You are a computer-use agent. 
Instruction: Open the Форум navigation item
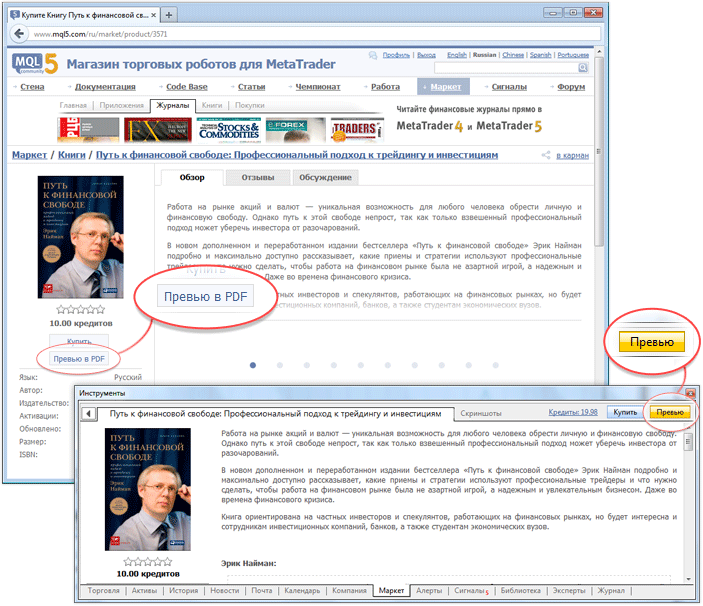(x=571, y=87)
